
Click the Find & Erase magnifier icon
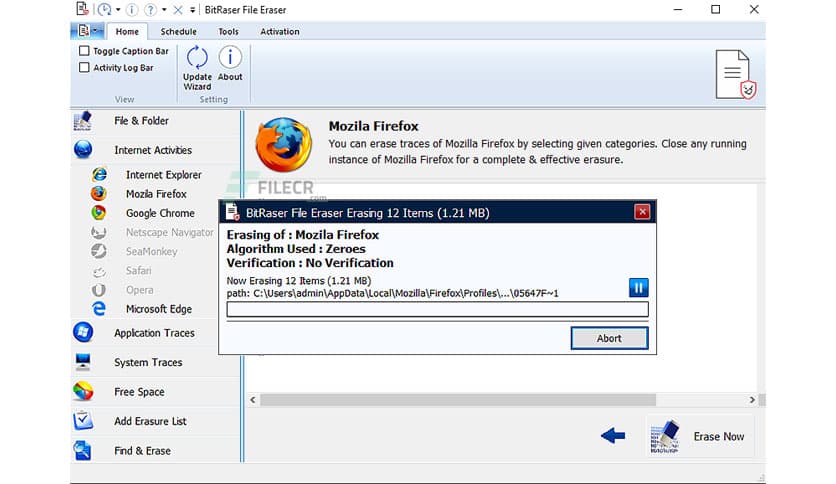click(83, 450)
